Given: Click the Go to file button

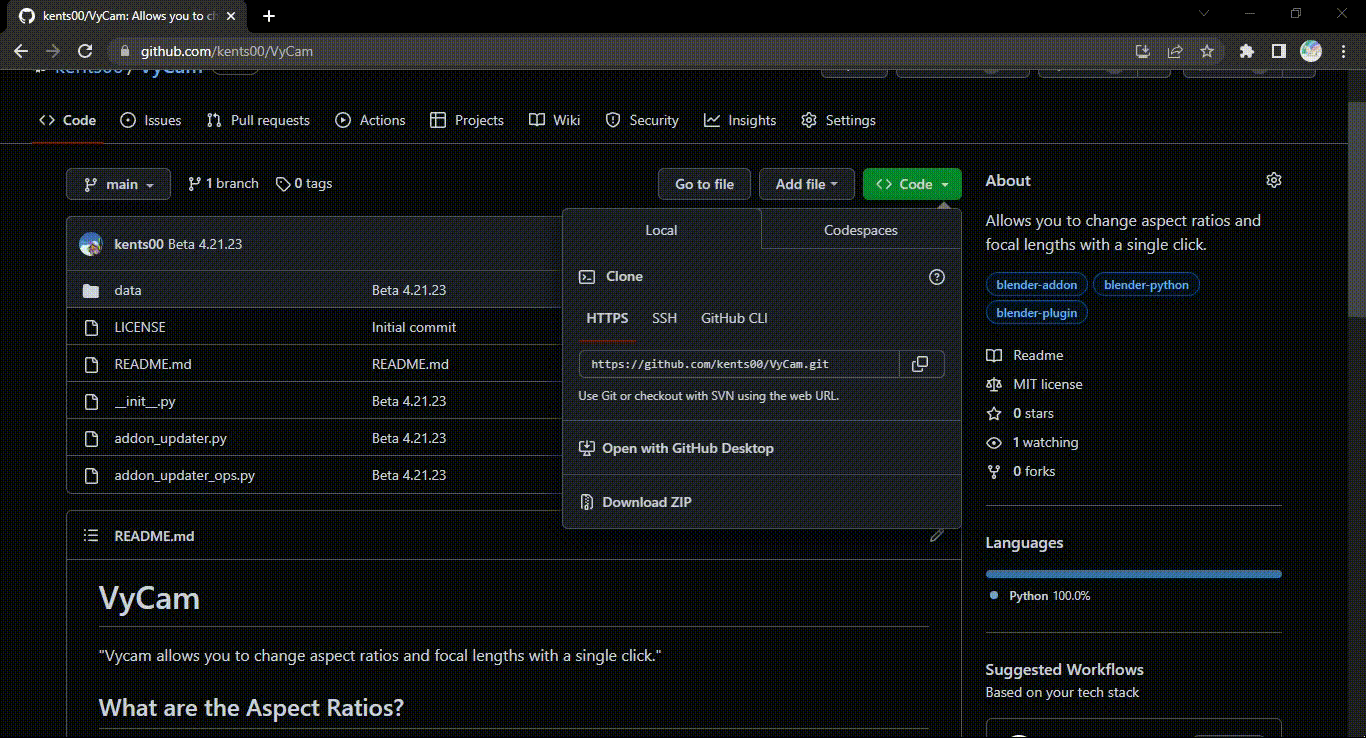Looking at the screenshot, I should tap(704, 184).
